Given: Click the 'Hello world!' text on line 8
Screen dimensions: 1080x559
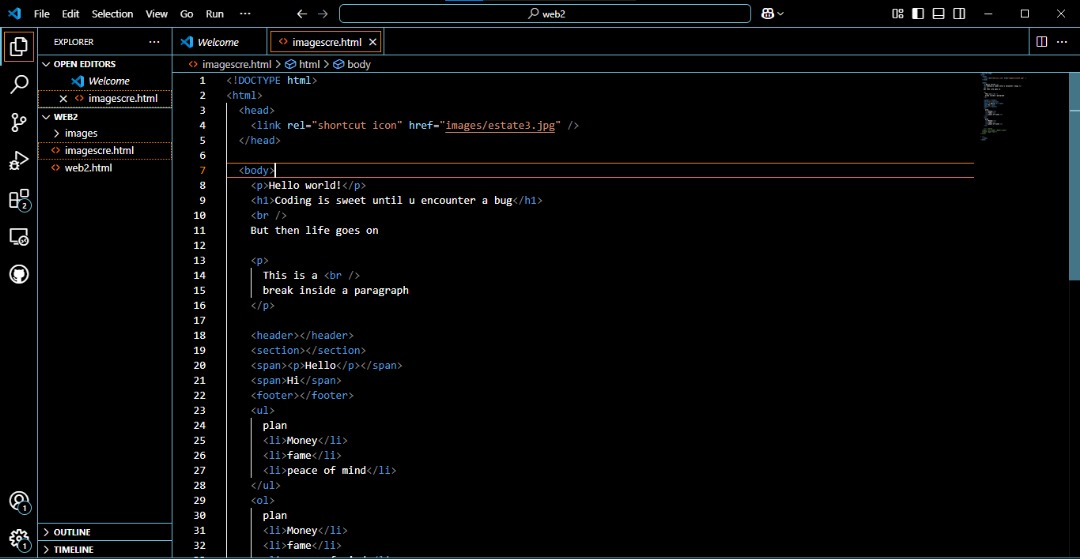Looking at the screenshot, I should (x=305, y=185).
